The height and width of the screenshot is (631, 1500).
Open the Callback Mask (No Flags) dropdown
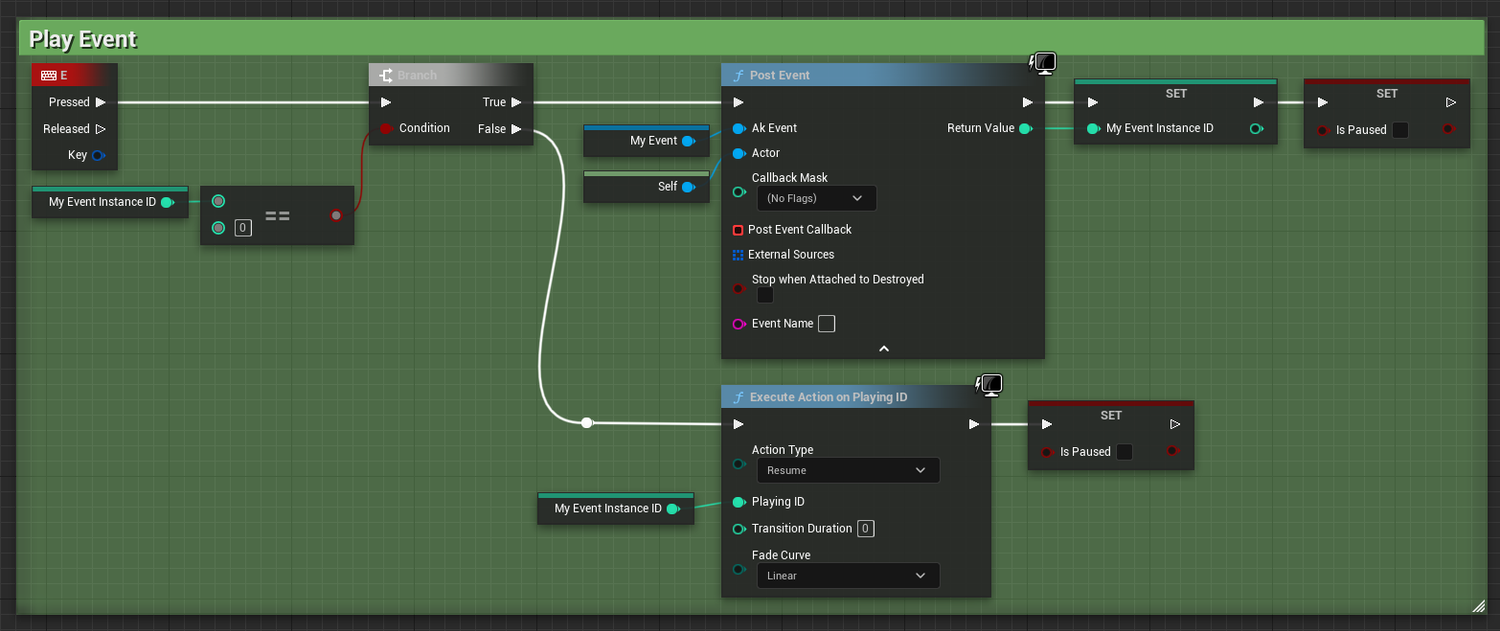817,198
